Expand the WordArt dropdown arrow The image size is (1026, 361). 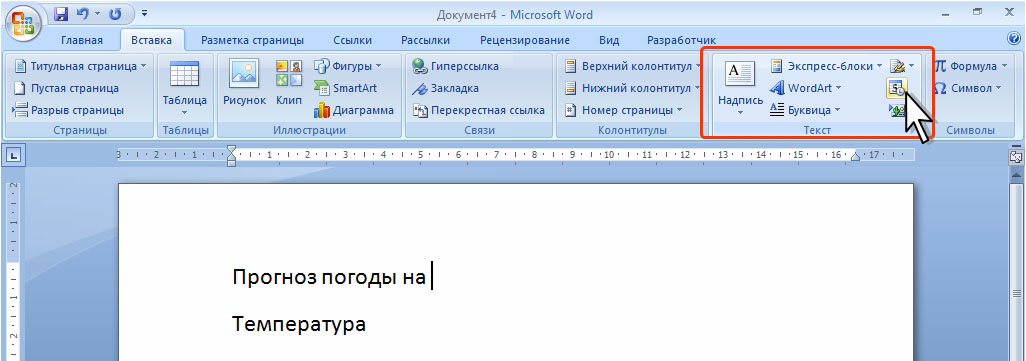pyautogui.click(x=838, y=88)
